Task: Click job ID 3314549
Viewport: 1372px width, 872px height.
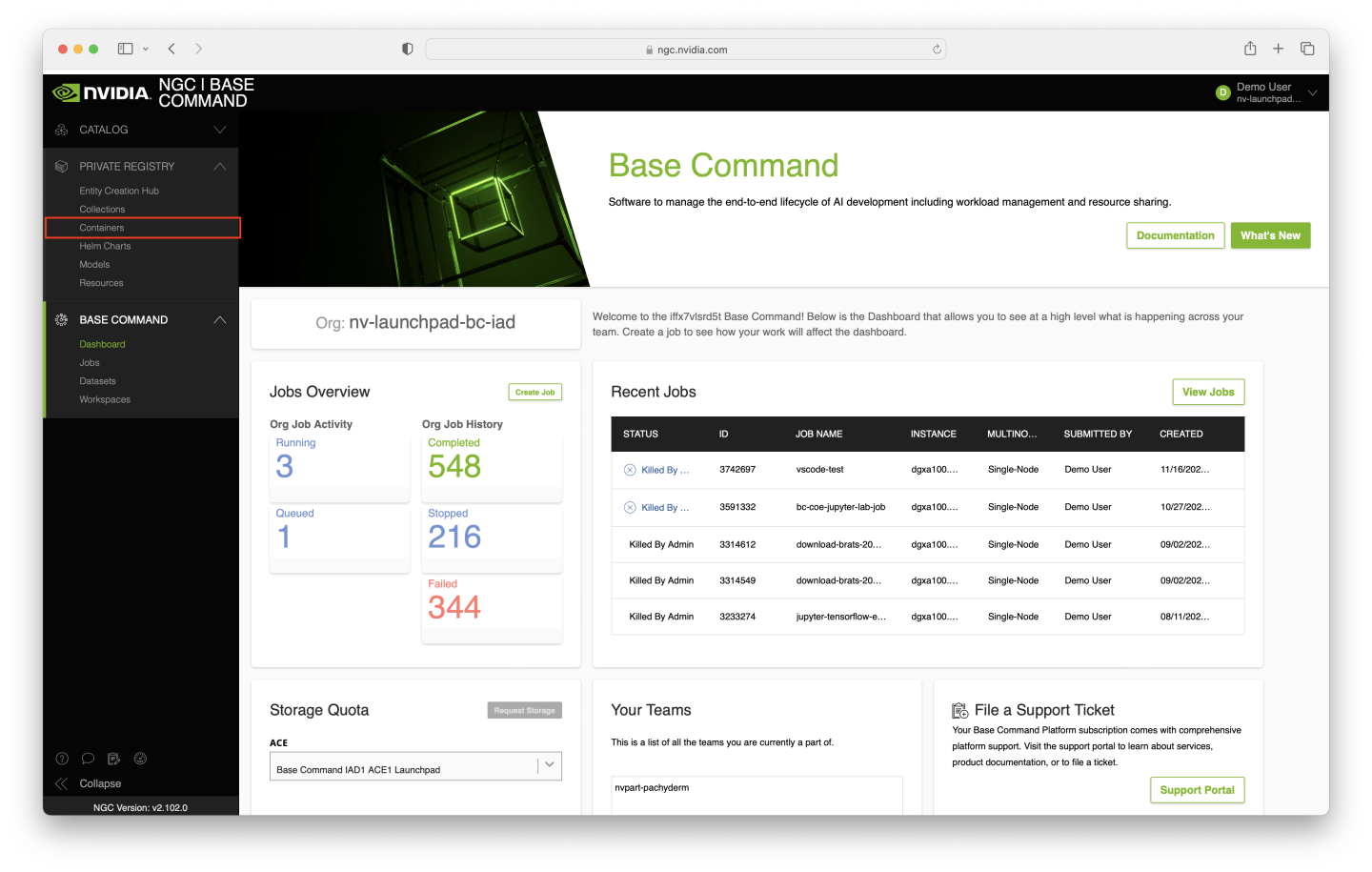Action: tap(737, 580)
